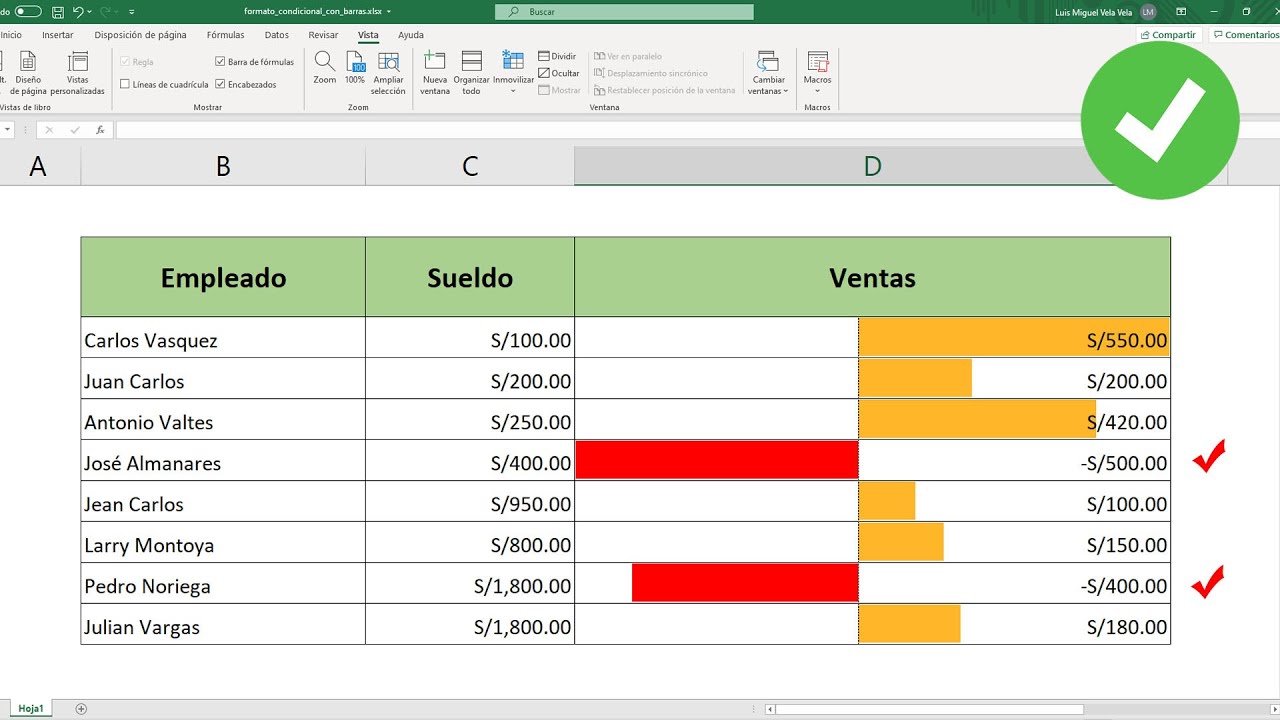Uncheck Barra de fórmulas checkbox
The width and height of the screenshot is (1280, 720).
point(221,62)
